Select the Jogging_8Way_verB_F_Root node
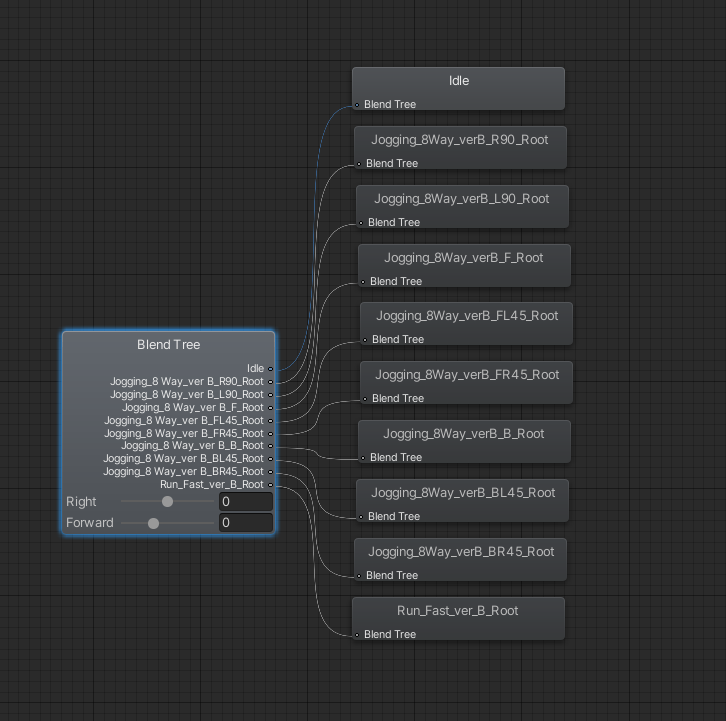 464,265
